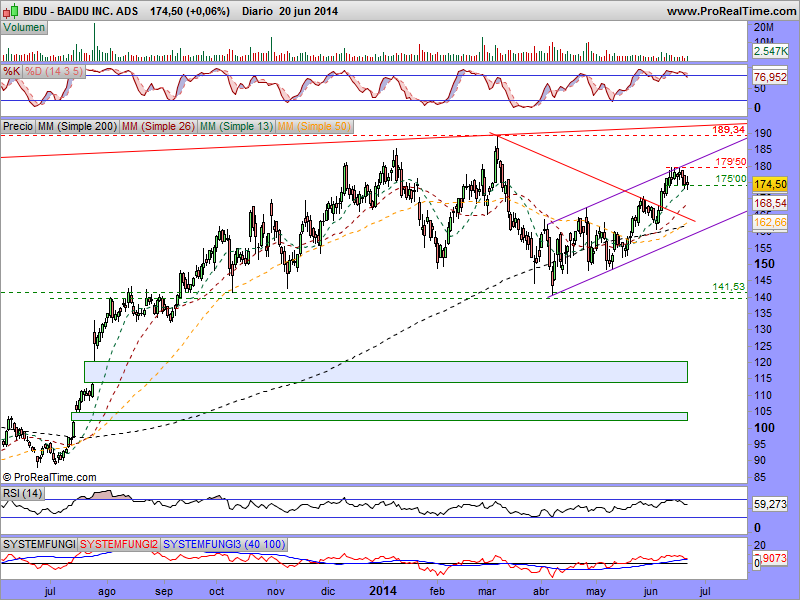Image resolution: width=800 pixels, height=600 pixels.
Task: Select the BIDU - BAIDU INC. ADS title
Action: pyautogui.click(x=80, y=11)
